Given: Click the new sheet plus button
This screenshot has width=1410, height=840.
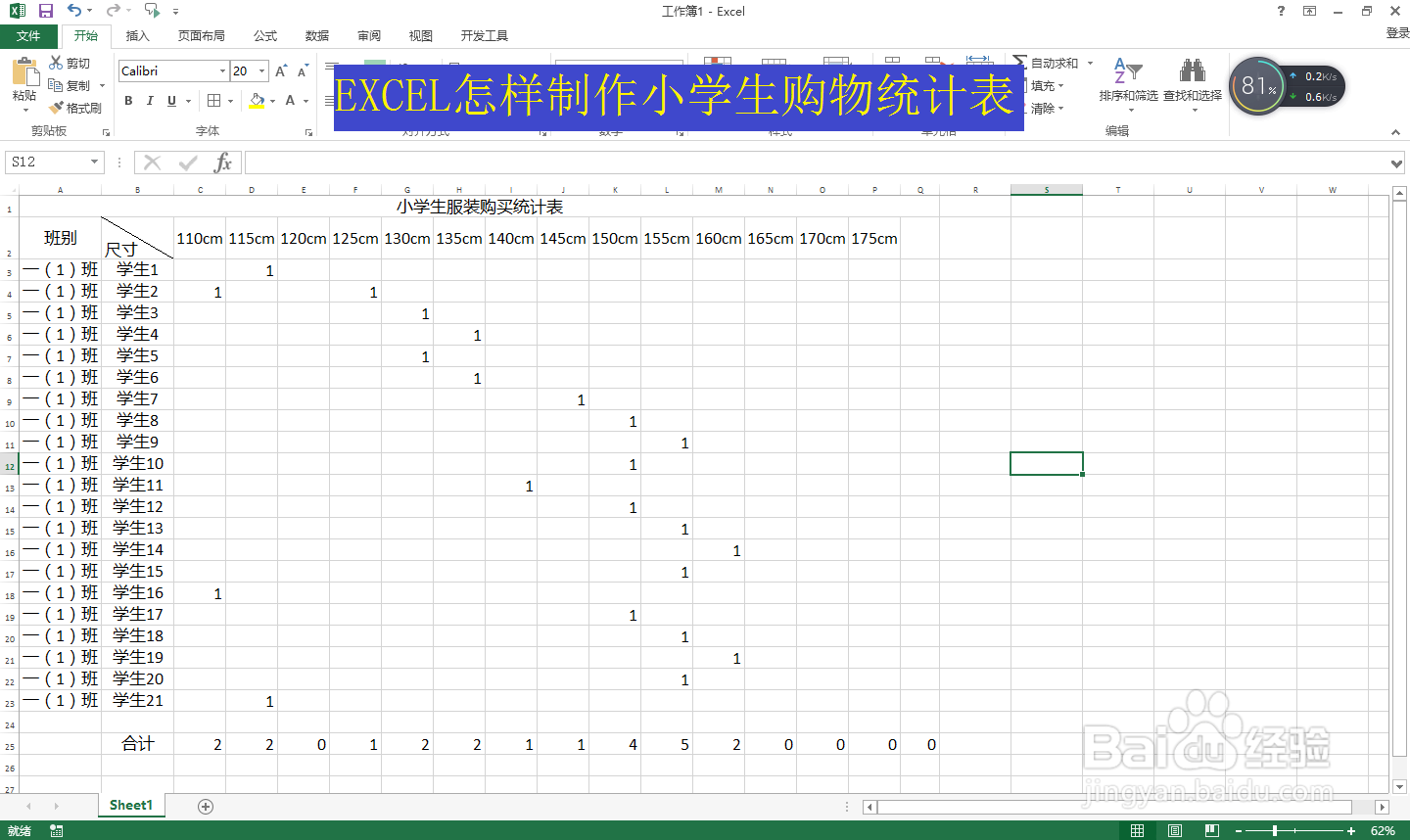Looking at the screenshot, I should [205, 805].
